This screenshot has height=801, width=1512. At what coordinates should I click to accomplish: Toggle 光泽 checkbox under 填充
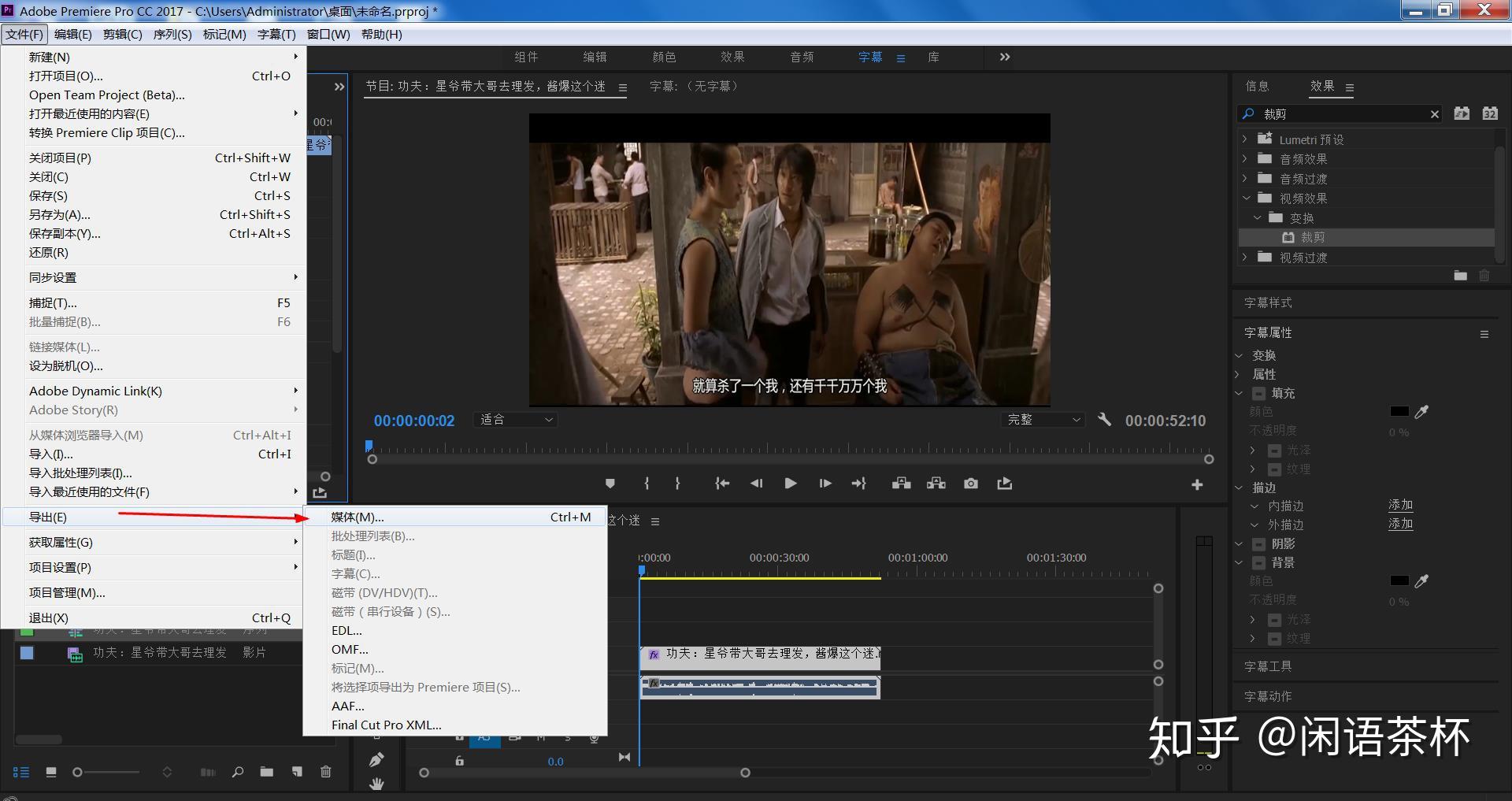point(1275,451)
